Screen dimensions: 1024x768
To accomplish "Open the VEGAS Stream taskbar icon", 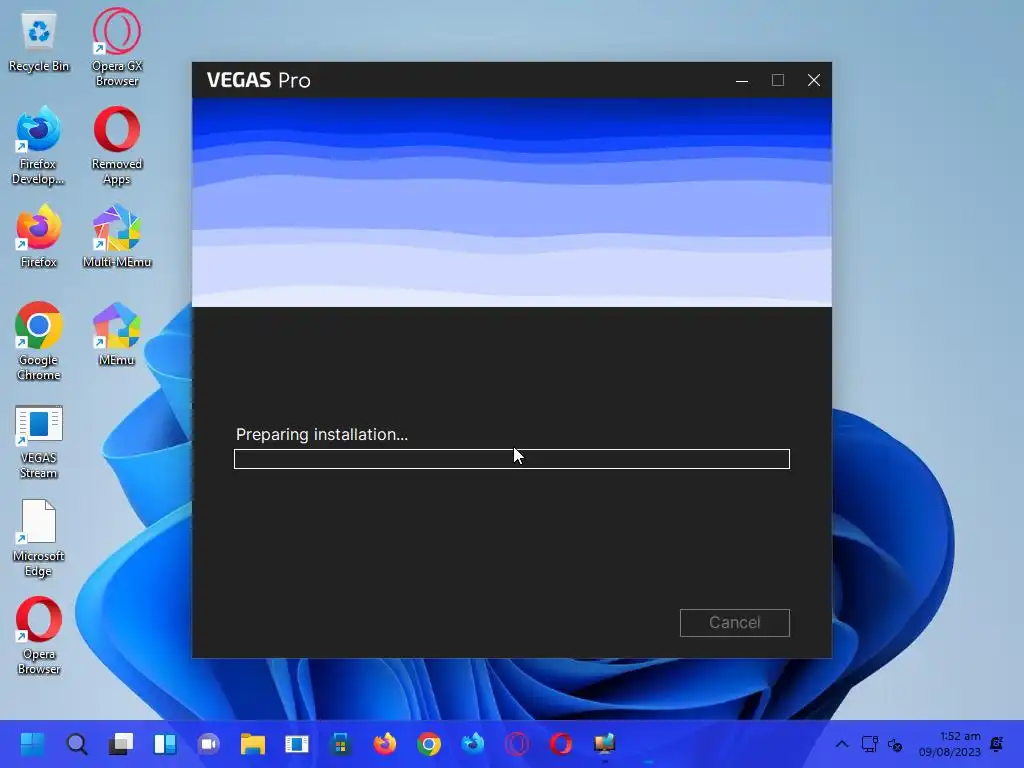I will [296, 744].
